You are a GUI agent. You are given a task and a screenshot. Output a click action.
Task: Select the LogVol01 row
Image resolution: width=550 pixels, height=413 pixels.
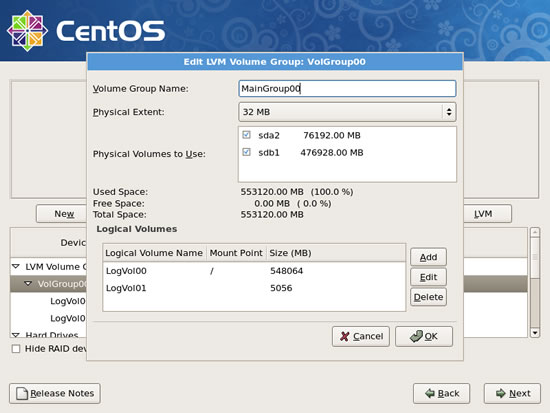[x=254, y=288]
